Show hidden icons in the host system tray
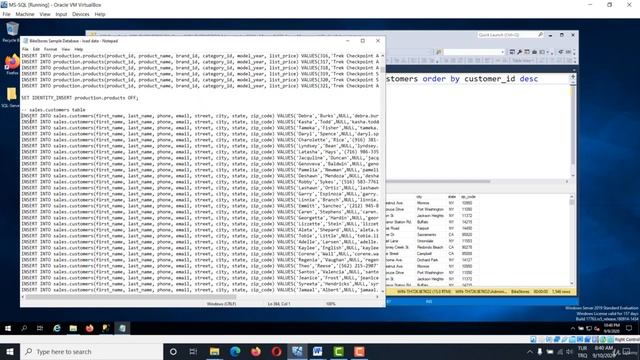640x360 pixels. (530, 352)
